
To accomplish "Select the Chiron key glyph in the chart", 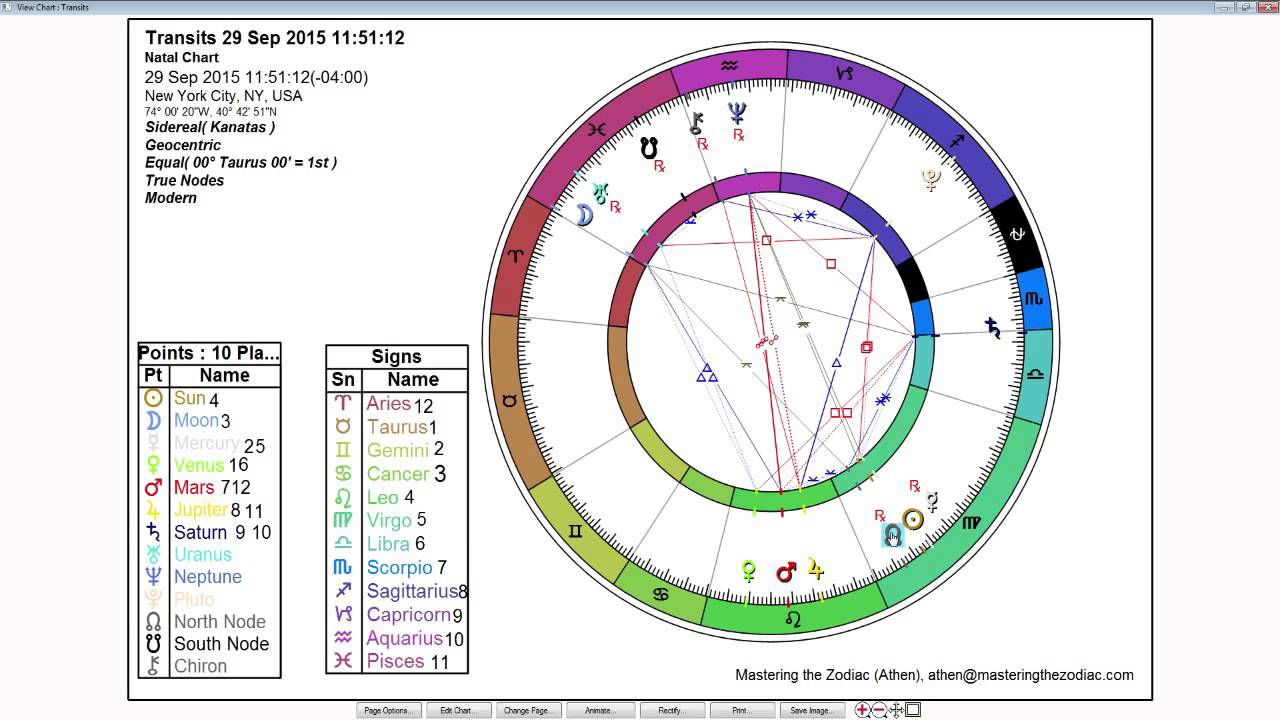I will (696, 123).
